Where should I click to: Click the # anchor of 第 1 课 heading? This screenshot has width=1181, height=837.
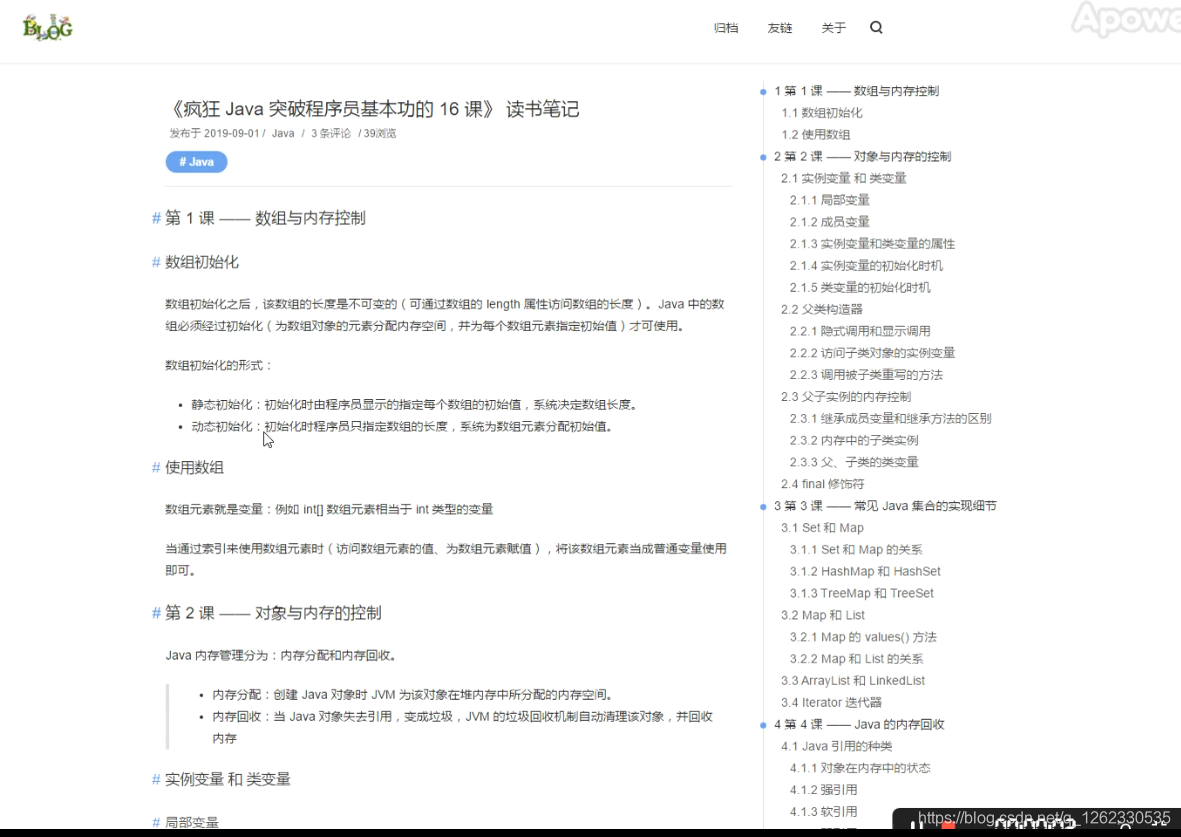[157, 218]
